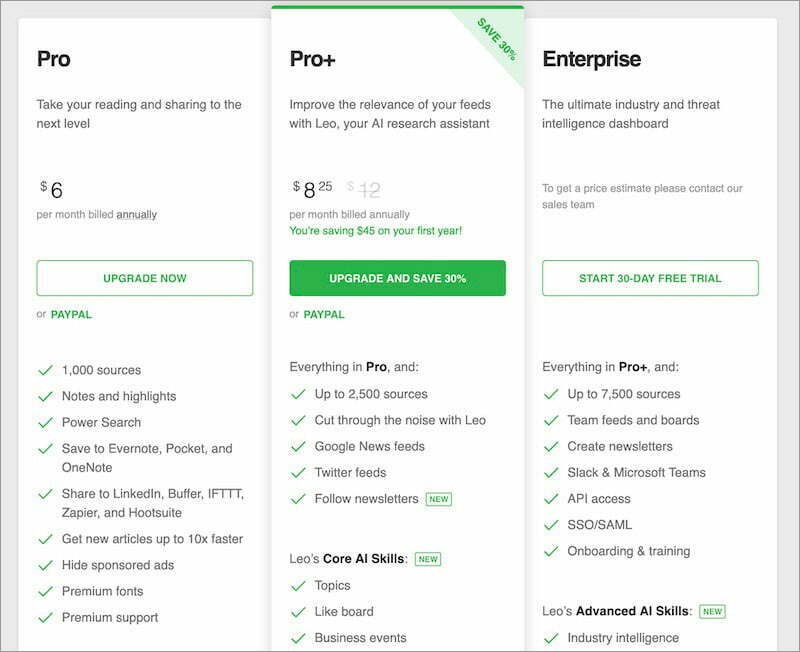Click checkmark beside Google News feeds
800x652 pixels.
(x=298, y=446)
